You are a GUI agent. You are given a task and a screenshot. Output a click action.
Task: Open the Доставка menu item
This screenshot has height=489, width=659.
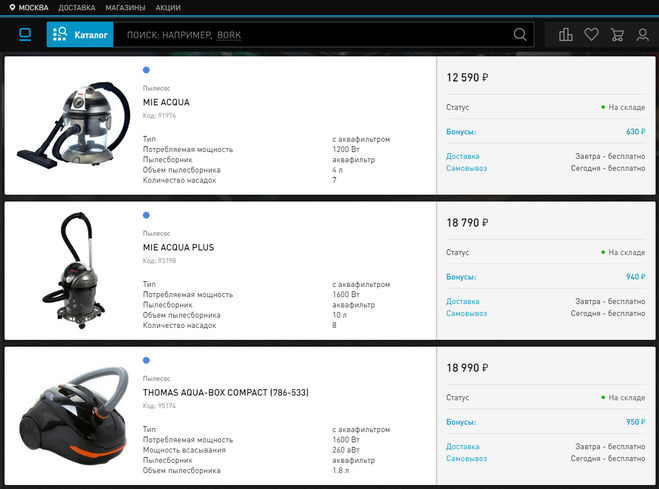click(x=76, y=8)
